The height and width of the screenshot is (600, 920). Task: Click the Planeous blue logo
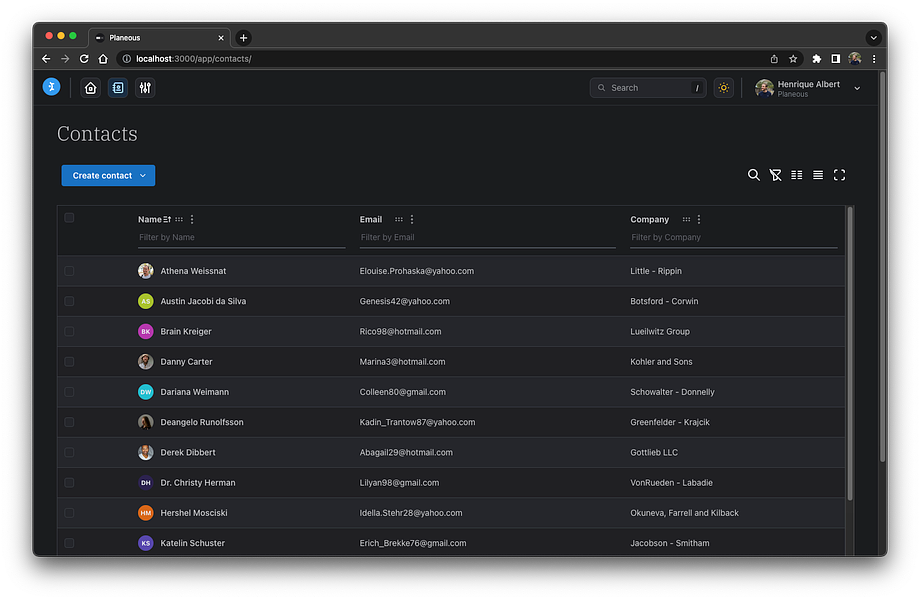(x=52, y=87)
